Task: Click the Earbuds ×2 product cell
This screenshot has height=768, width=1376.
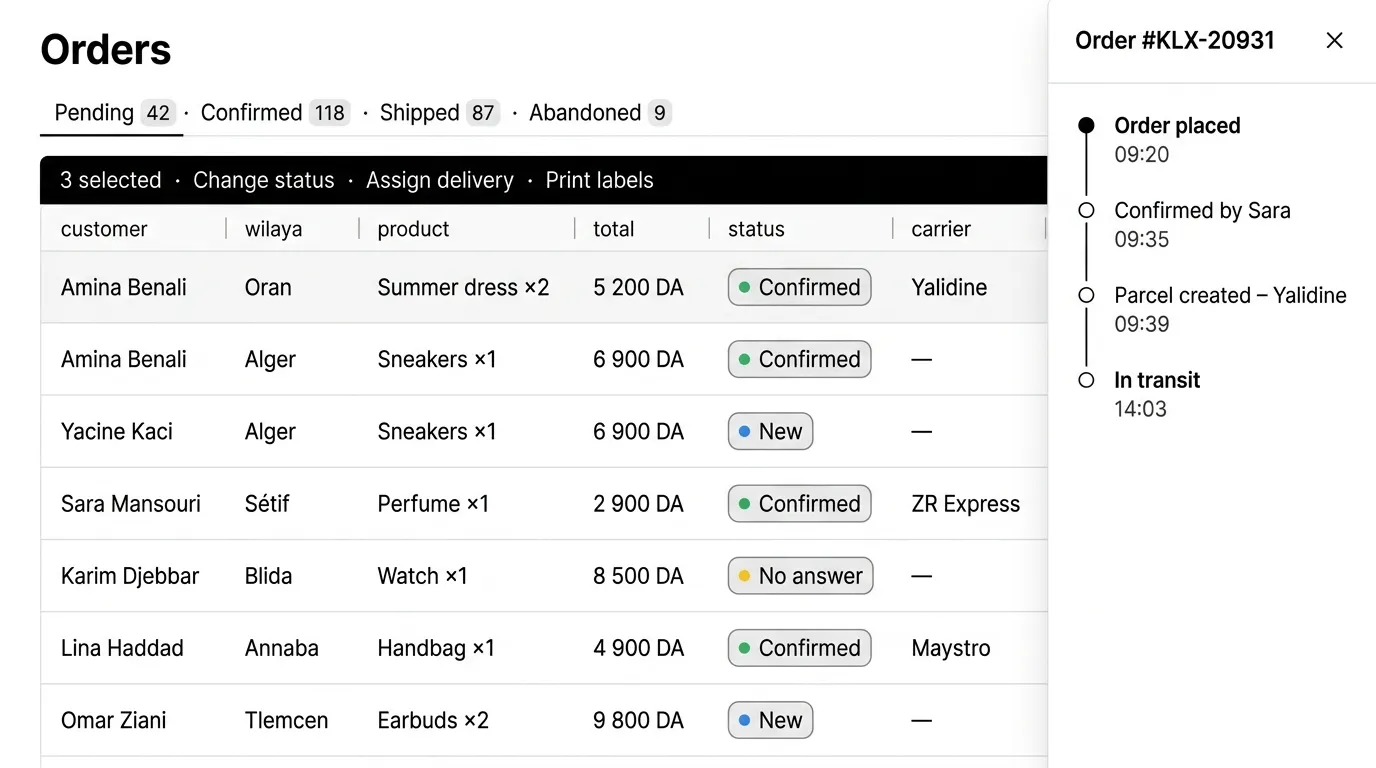Action: point(433,720)
